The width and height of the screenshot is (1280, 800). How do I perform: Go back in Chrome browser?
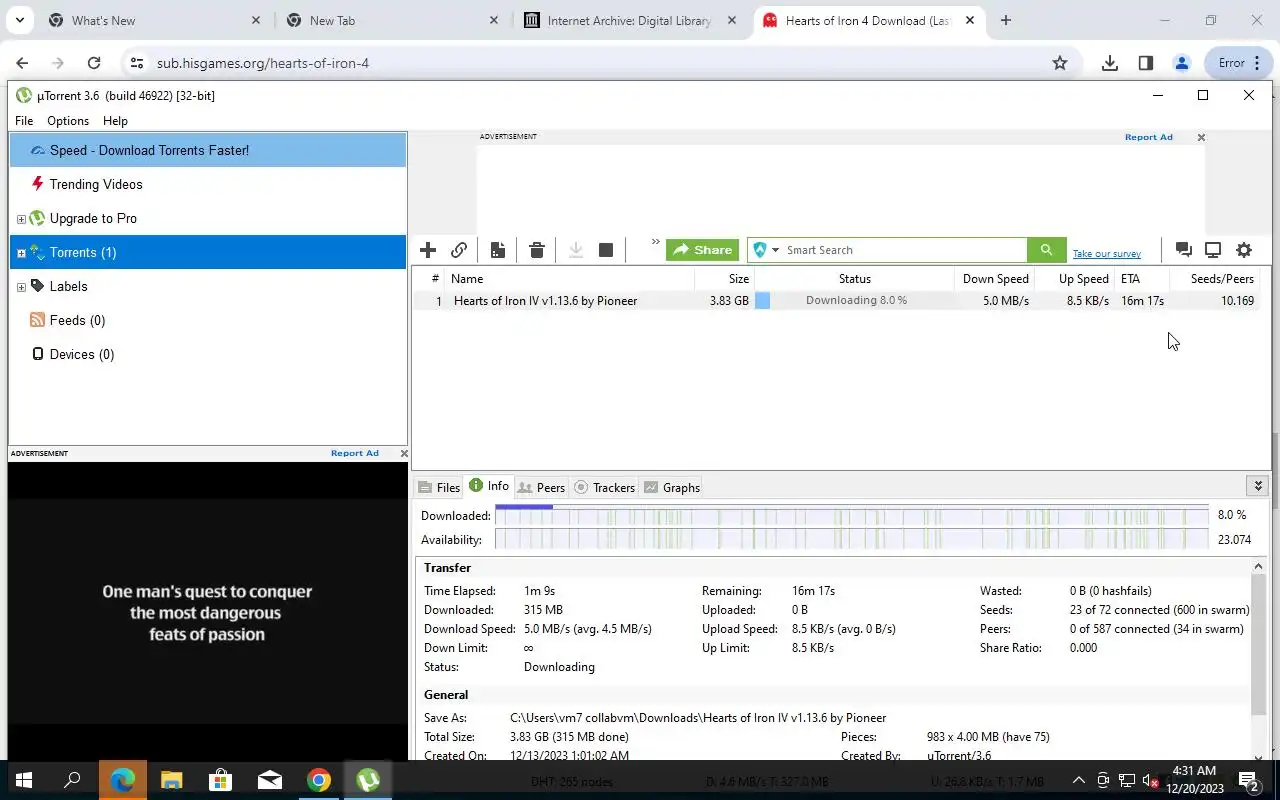22,63
